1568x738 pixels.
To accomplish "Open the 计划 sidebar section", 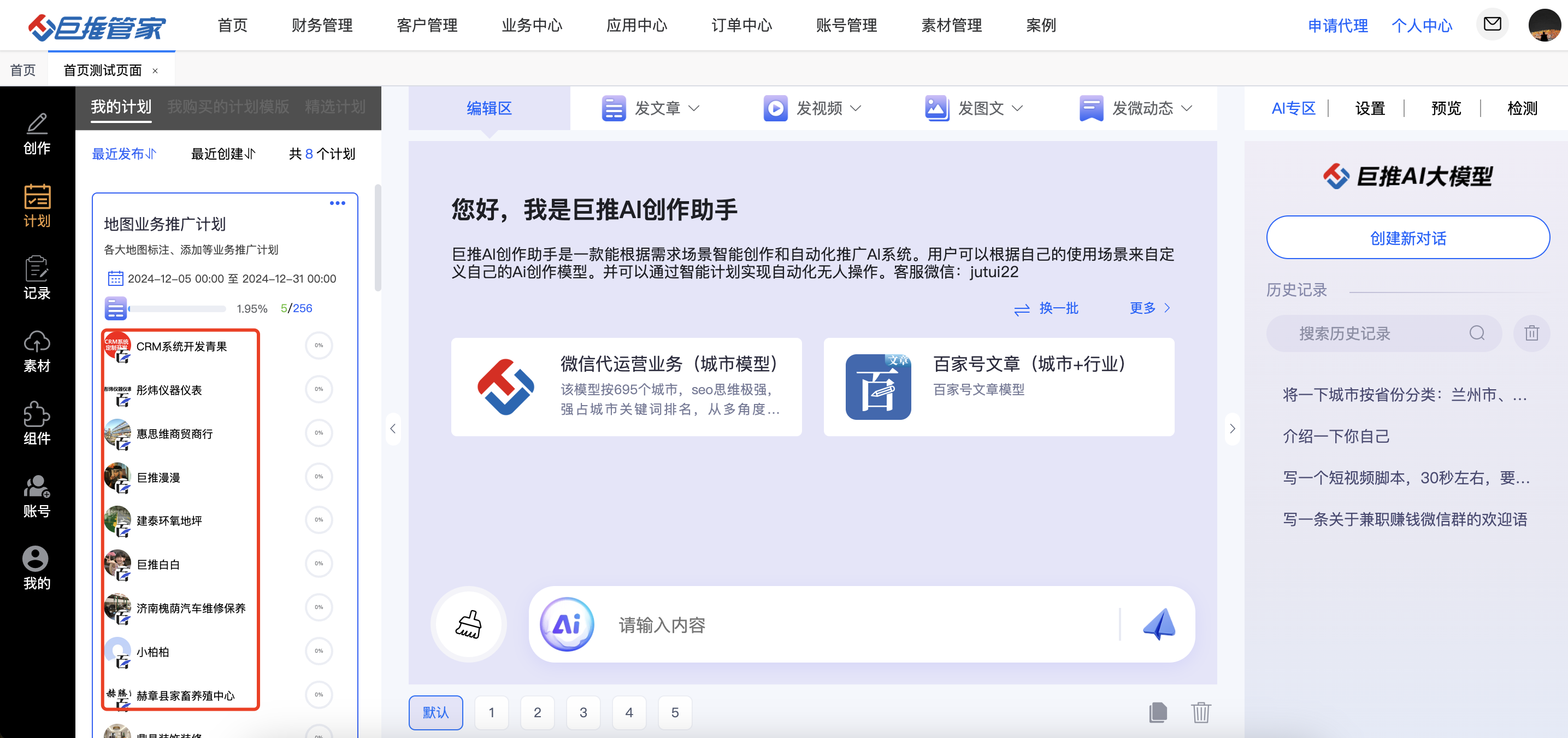I will (x=37, y=206).
